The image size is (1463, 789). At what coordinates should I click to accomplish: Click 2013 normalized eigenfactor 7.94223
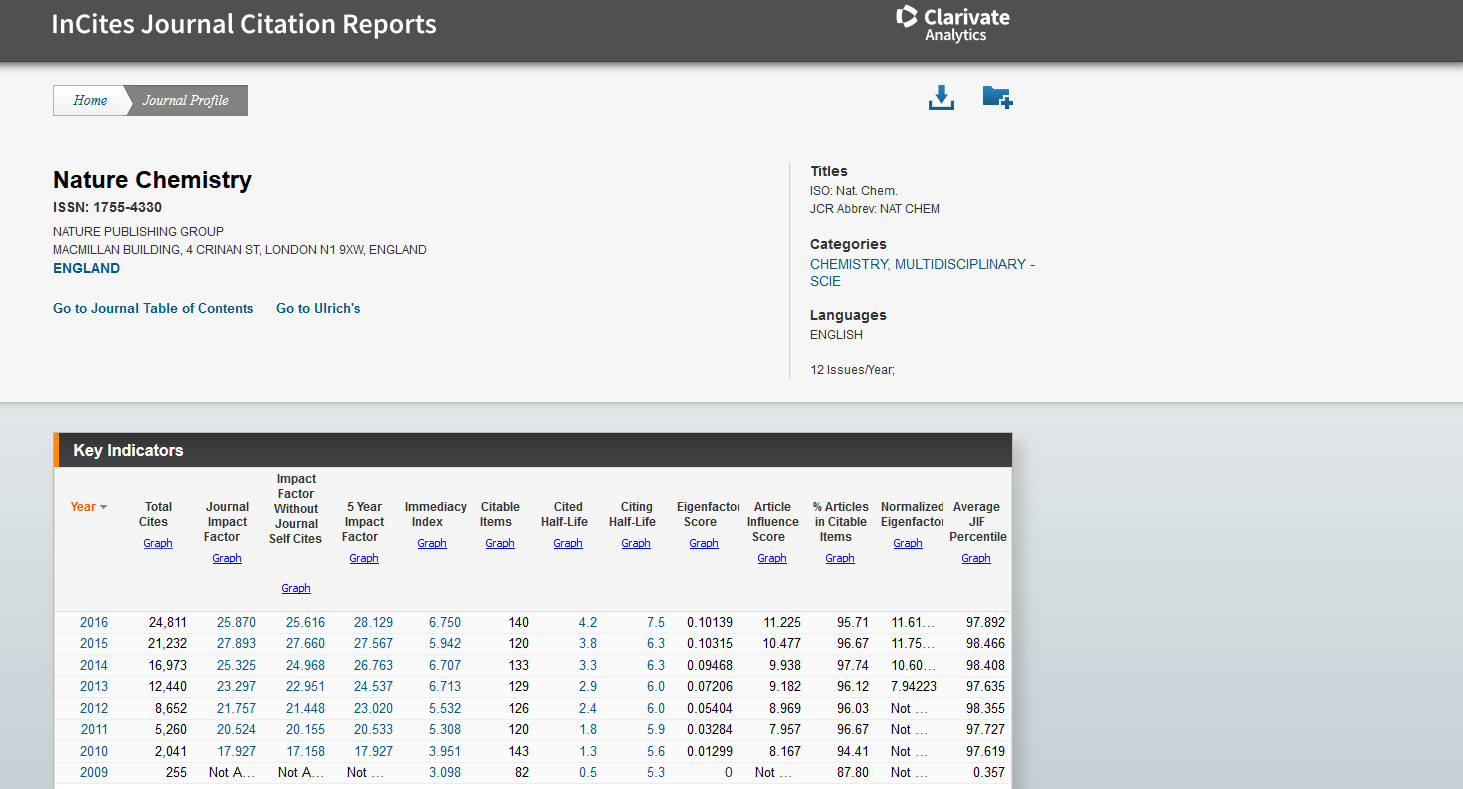pyautogui.click(x=914, y=686)
